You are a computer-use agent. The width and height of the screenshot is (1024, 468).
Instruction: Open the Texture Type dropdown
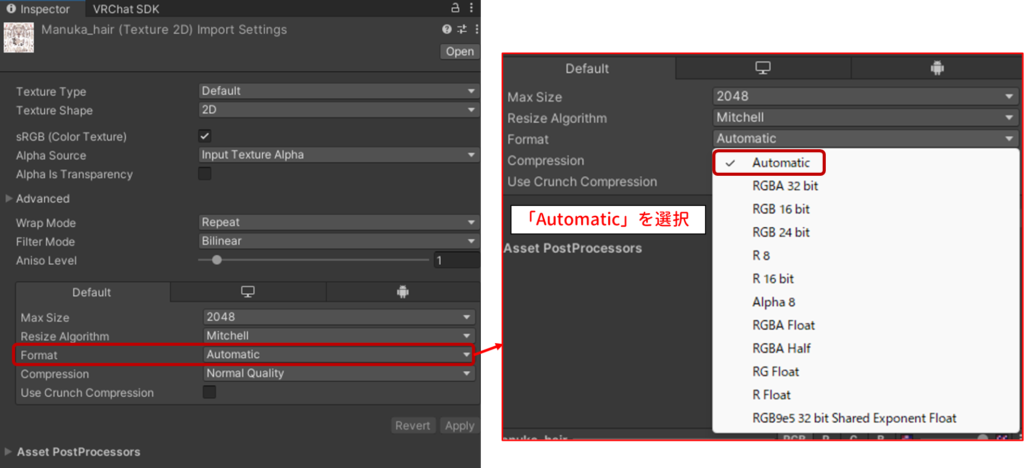339,91
